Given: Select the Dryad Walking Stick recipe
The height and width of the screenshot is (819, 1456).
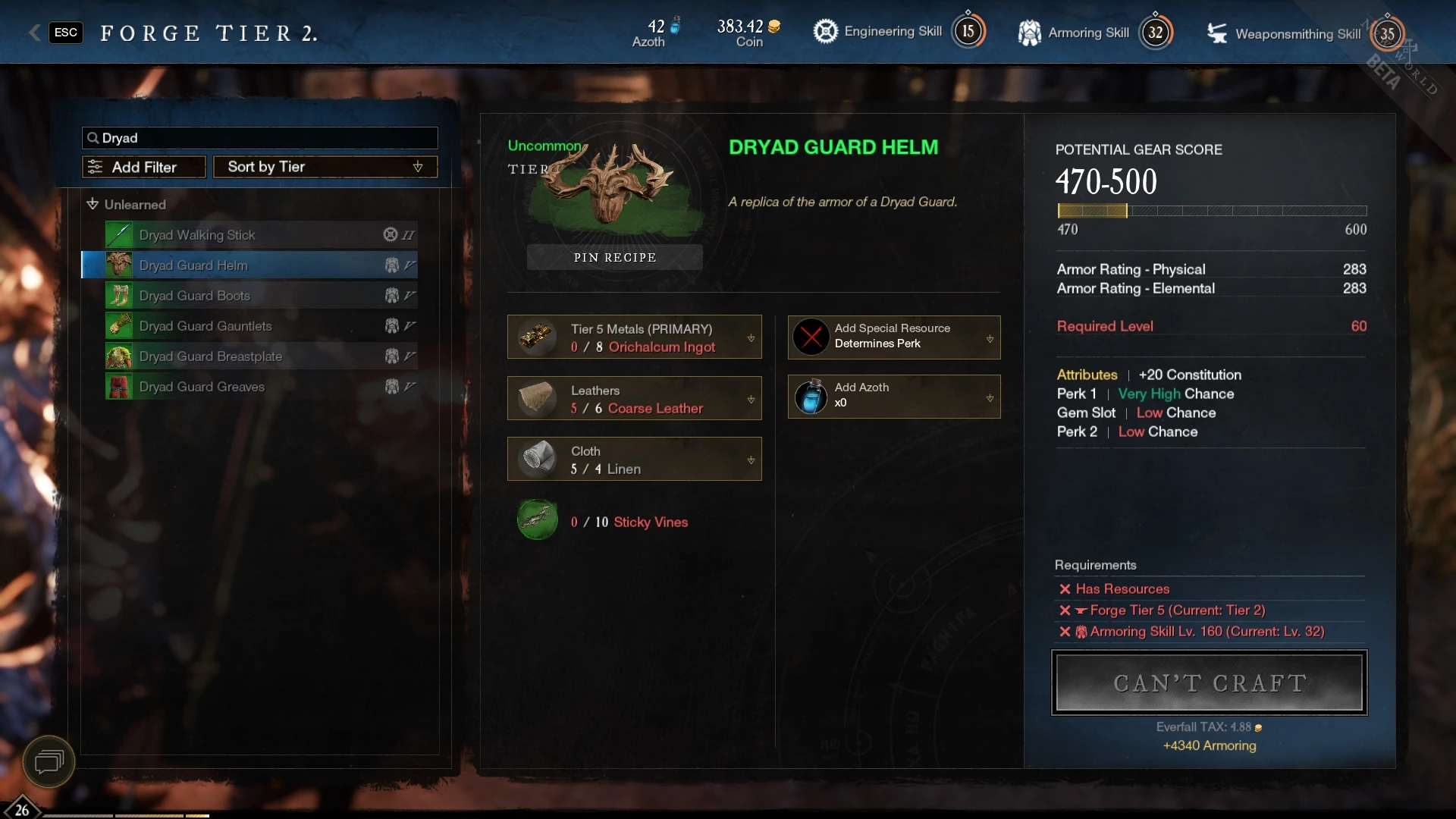Looking at the screenshot, I should 261,235.
